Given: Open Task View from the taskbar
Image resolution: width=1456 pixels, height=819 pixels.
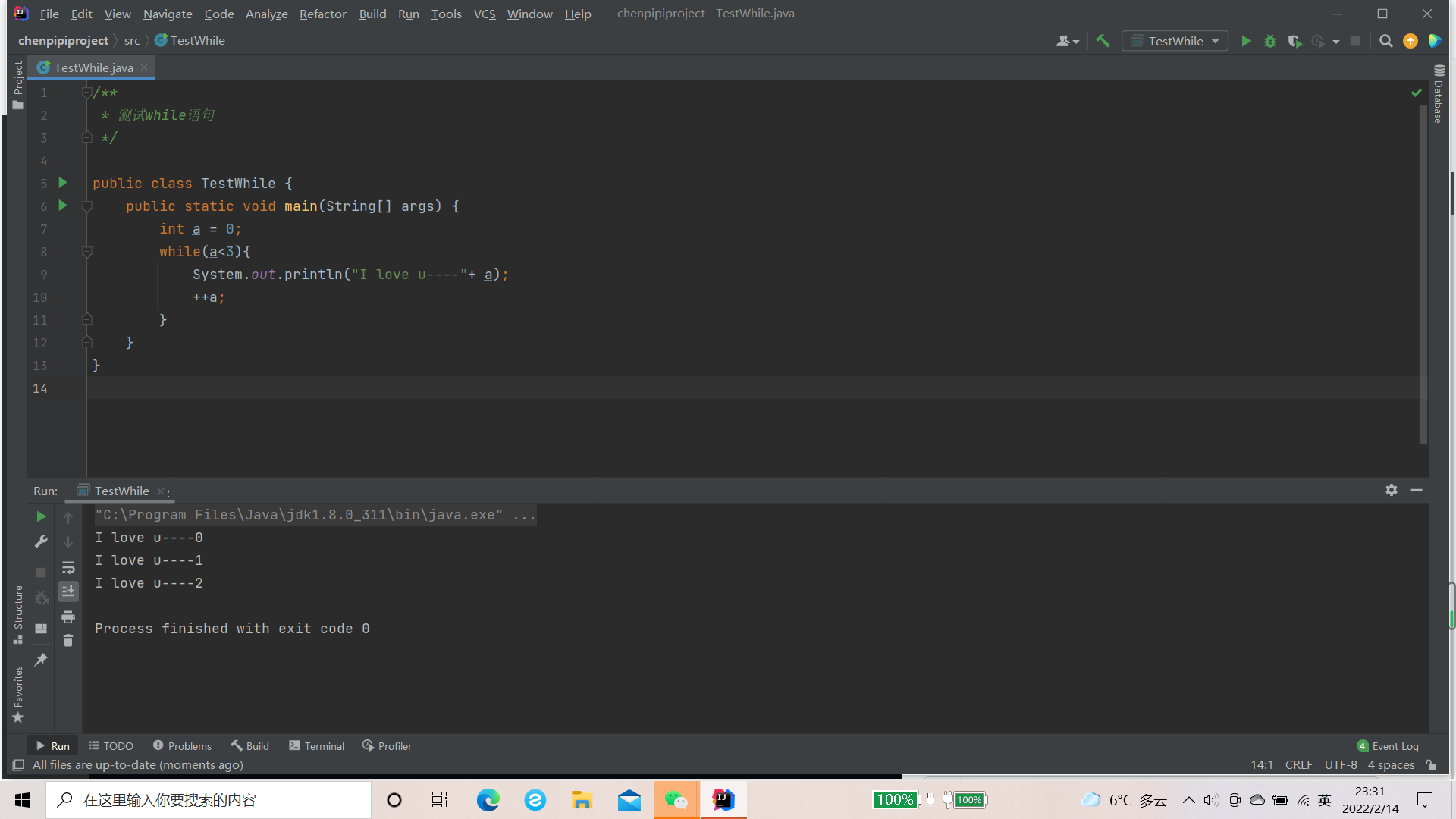Looking at the screenshot, I should (440, 800).
